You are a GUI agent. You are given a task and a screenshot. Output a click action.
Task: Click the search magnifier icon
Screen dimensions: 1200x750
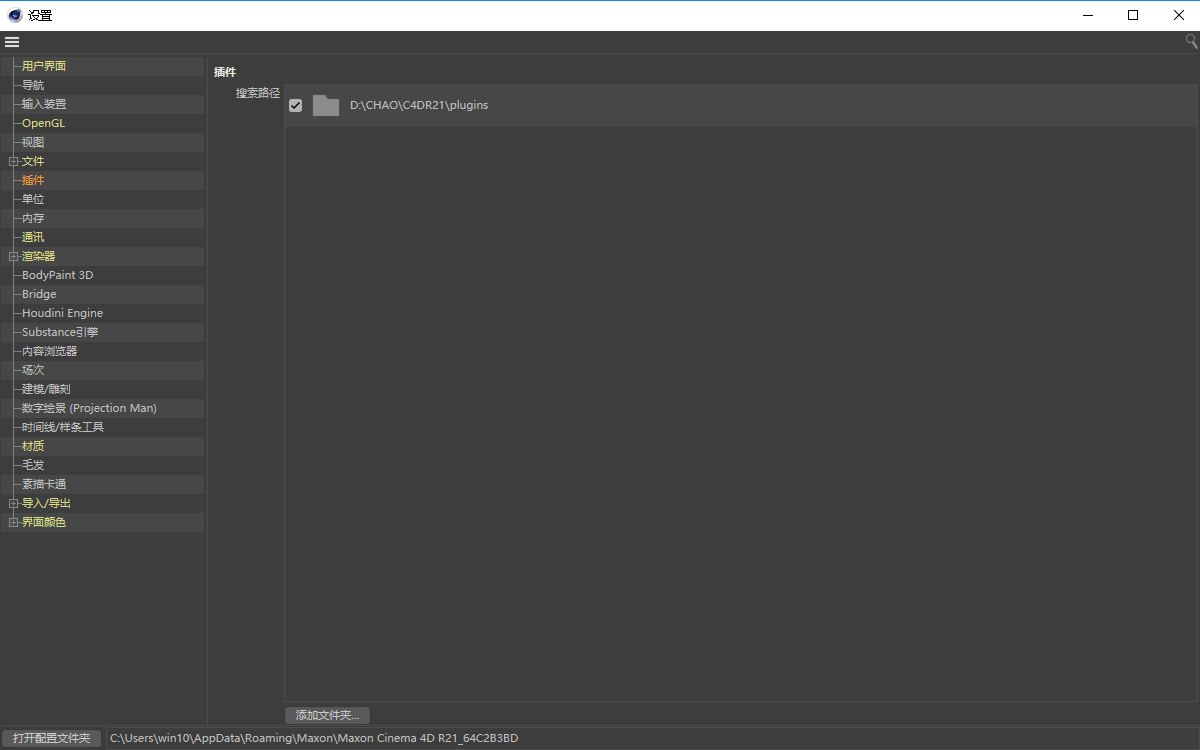click(1191, 41)
